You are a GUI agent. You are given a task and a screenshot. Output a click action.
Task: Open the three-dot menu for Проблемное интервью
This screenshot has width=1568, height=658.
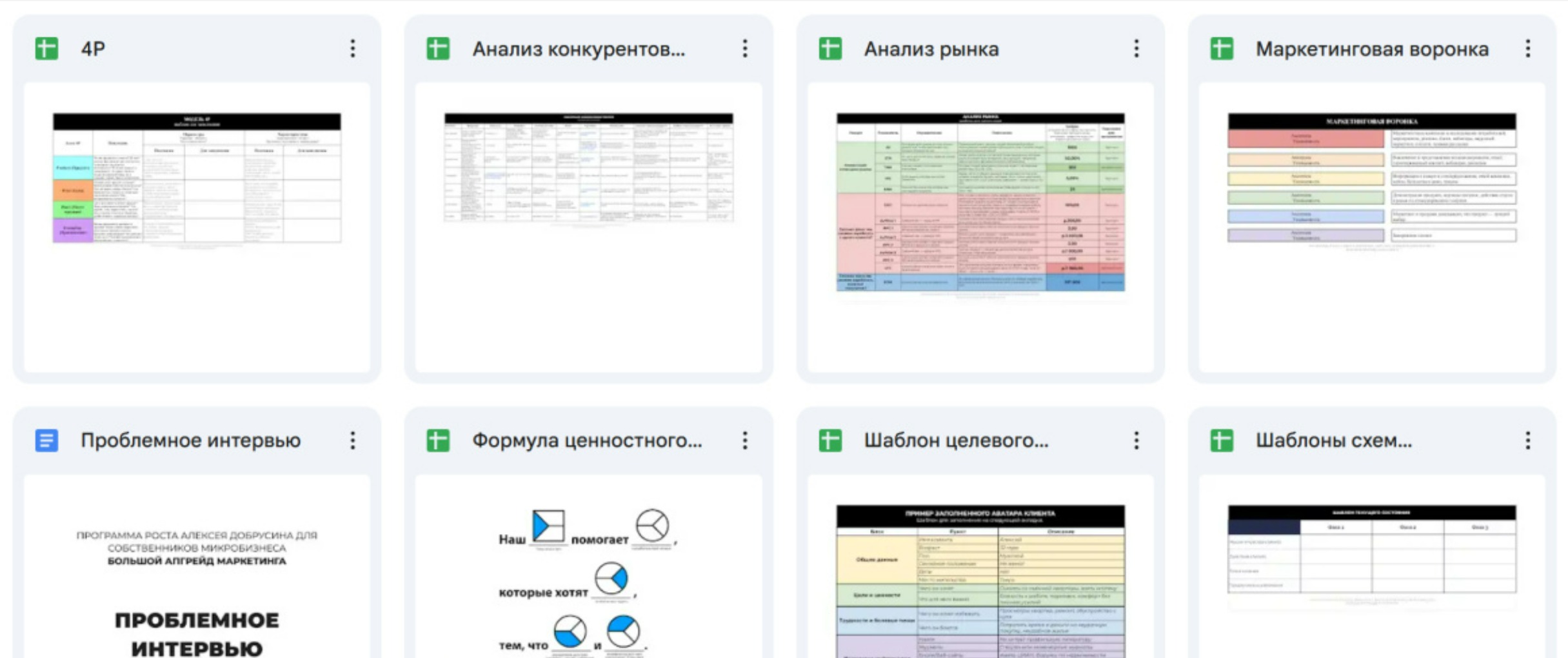pos(353,441)
